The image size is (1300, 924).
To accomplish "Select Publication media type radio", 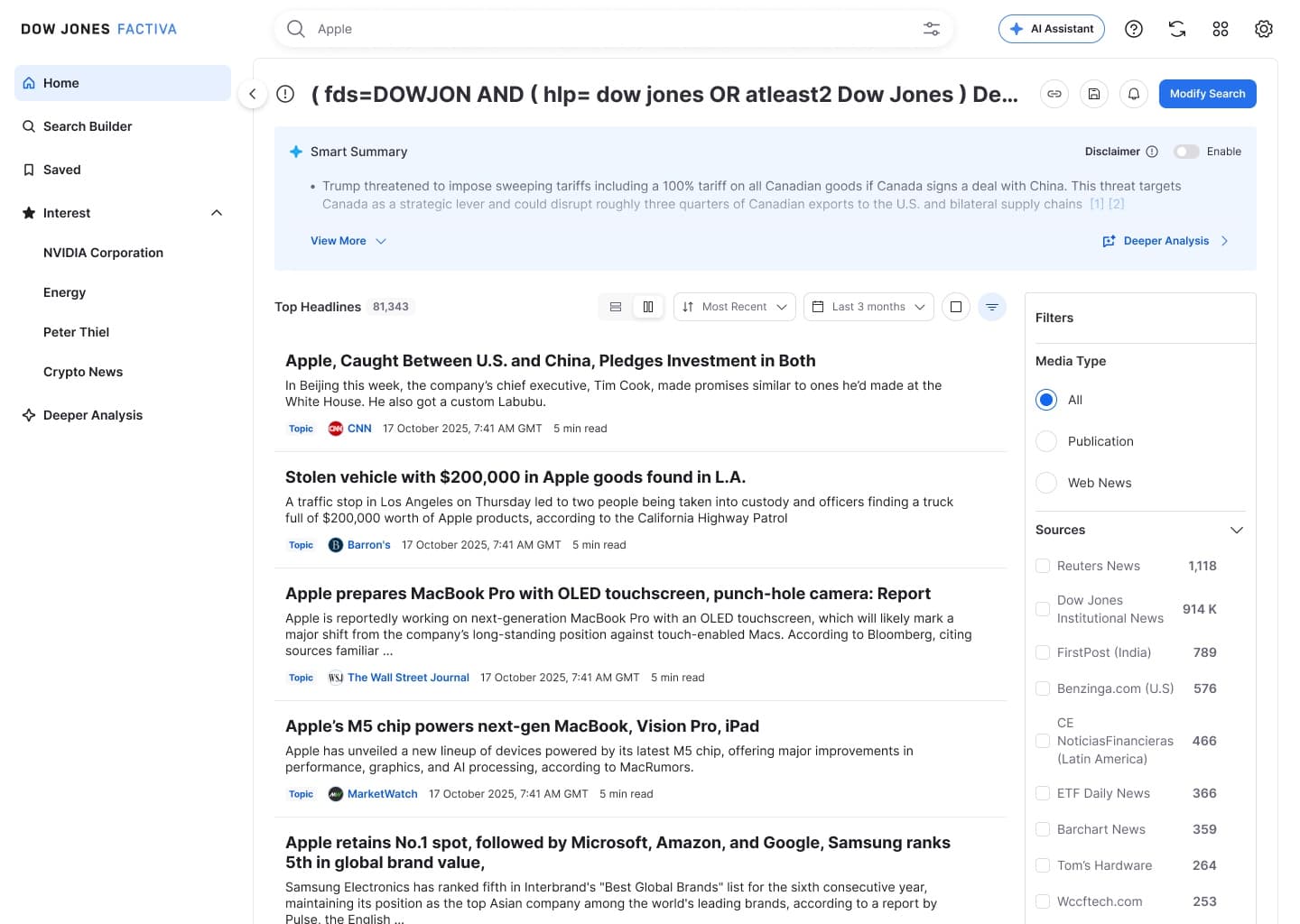I will (x=1046, y=441).
